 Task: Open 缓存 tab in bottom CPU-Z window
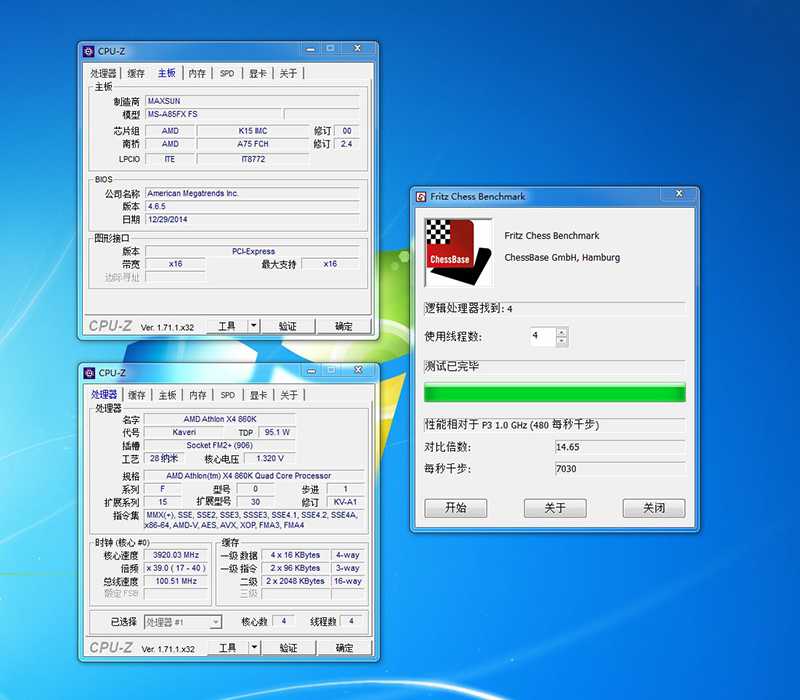pyautogui.click(x=137, y=395)
